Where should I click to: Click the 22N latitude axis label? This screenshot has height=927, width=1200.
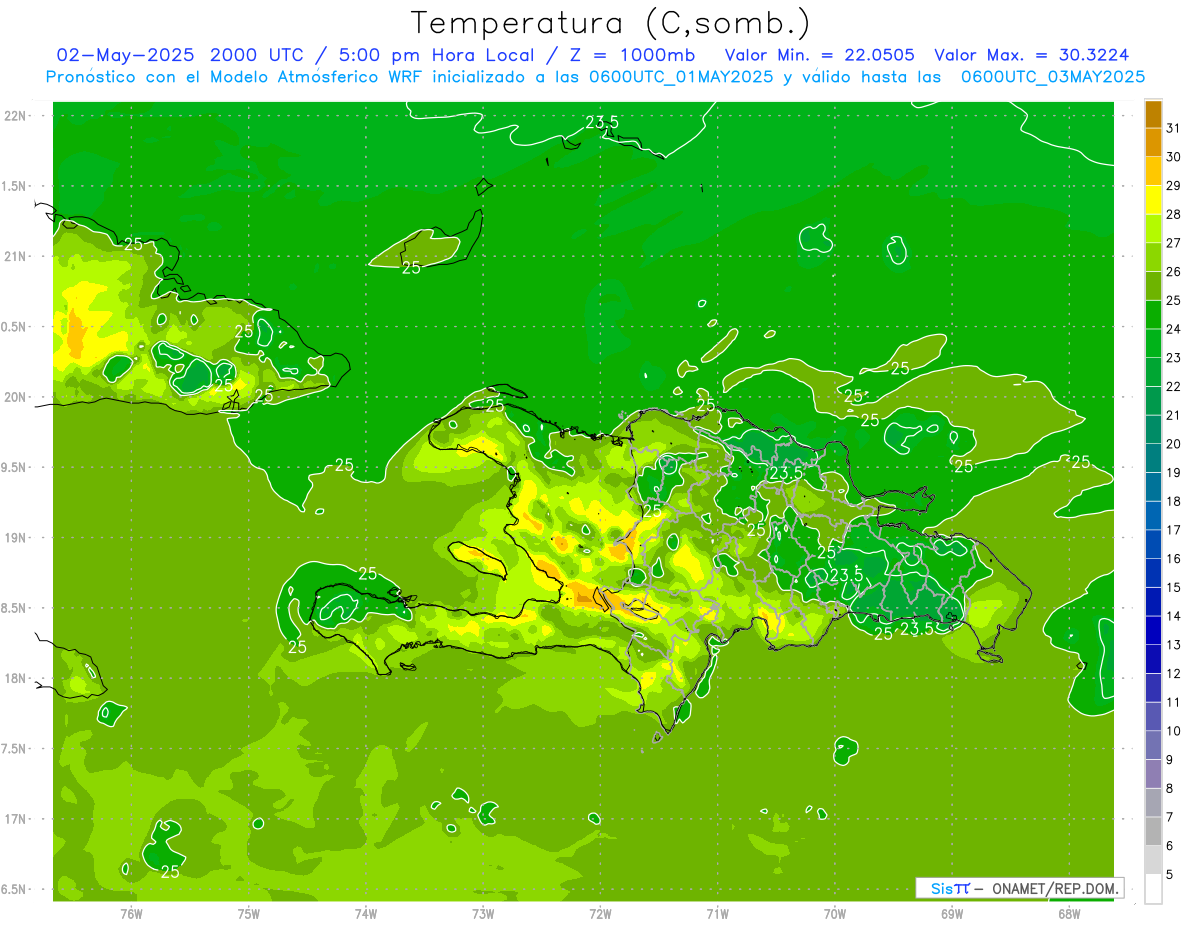click(x=16, y=116)
